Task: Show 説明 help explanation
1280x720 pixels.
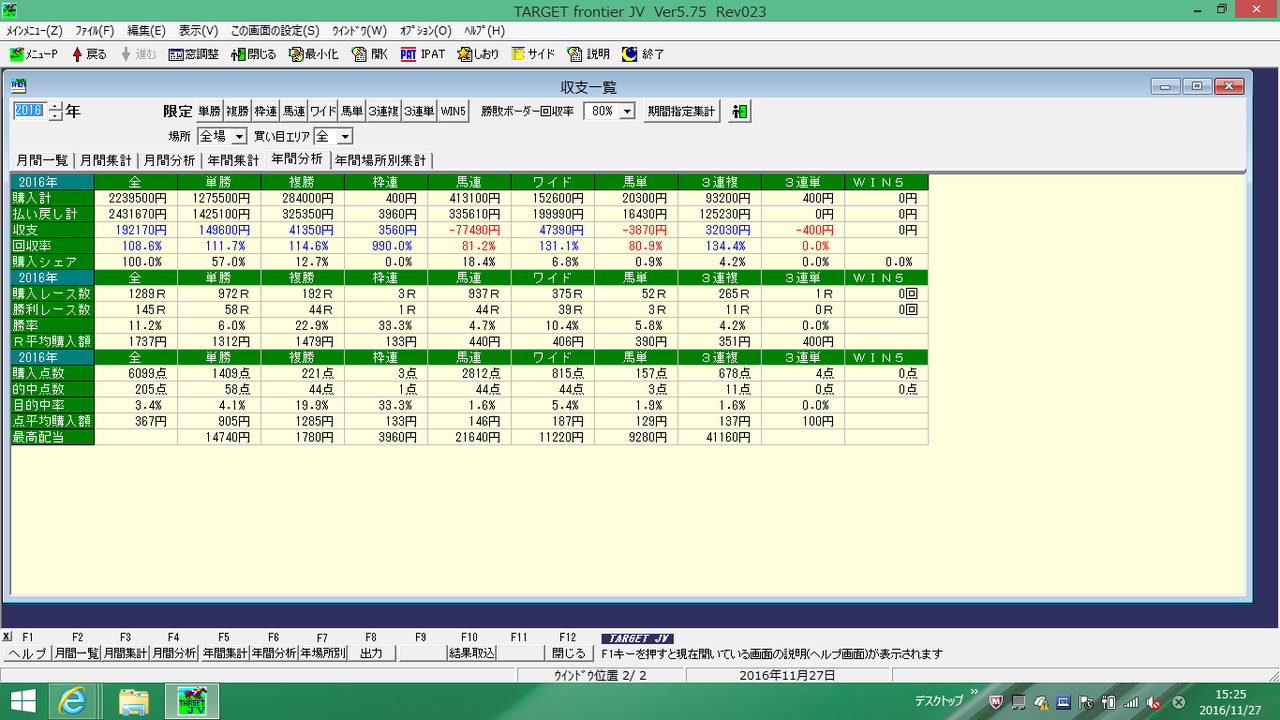Action: click(588, 54)
